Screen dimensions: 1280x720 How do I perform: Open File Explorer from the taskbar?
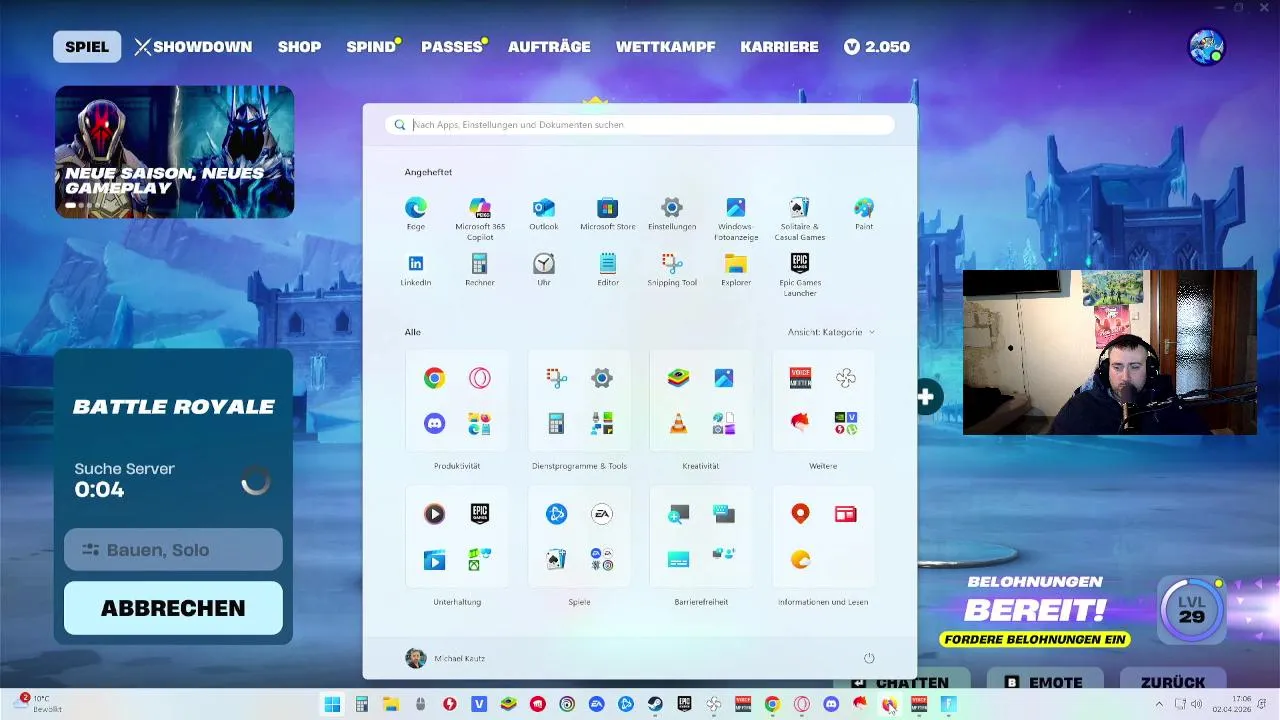click(x=391, y=705)
